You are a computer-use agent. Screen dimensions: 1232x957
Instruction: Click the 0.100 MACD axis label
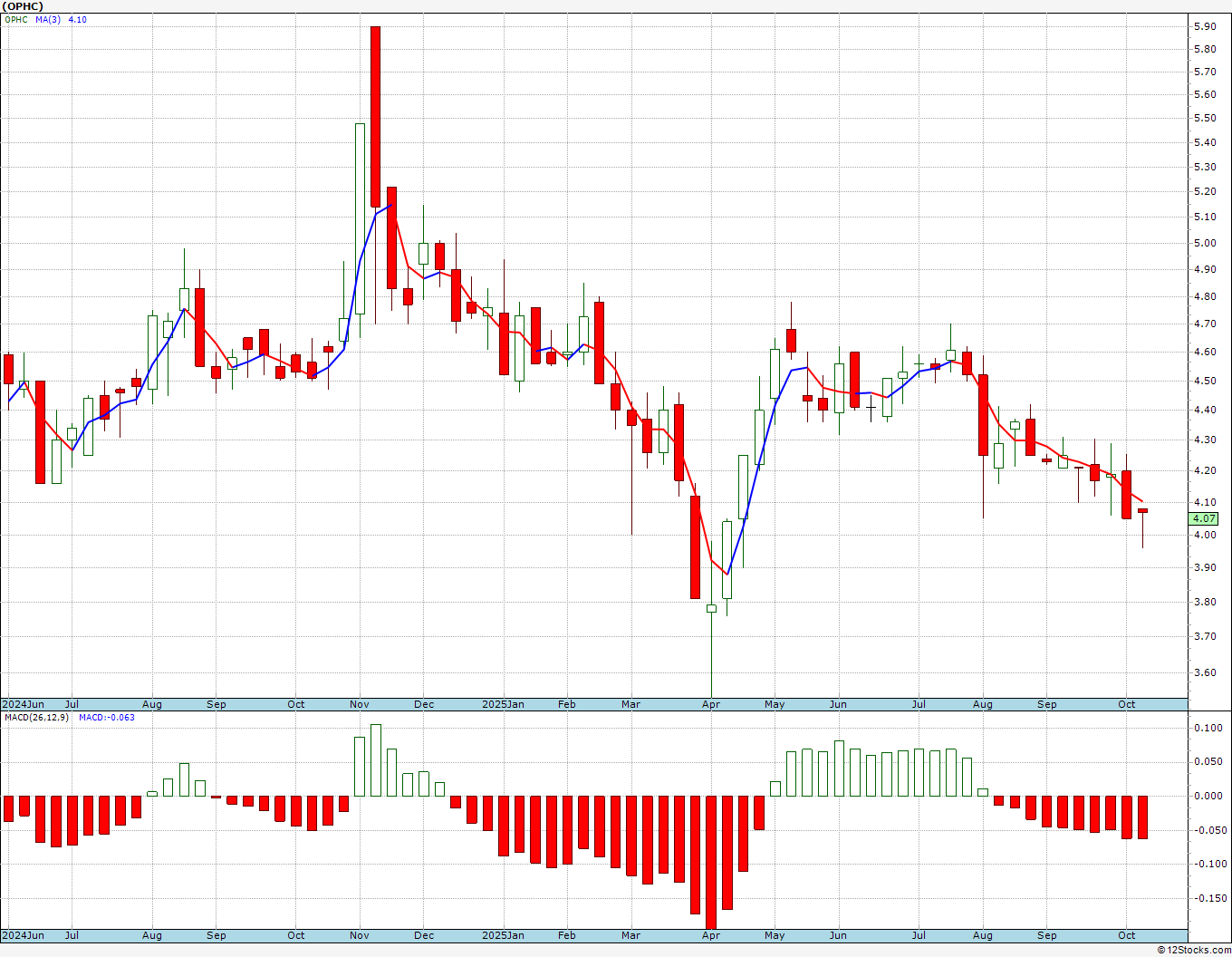(1208, 728)
